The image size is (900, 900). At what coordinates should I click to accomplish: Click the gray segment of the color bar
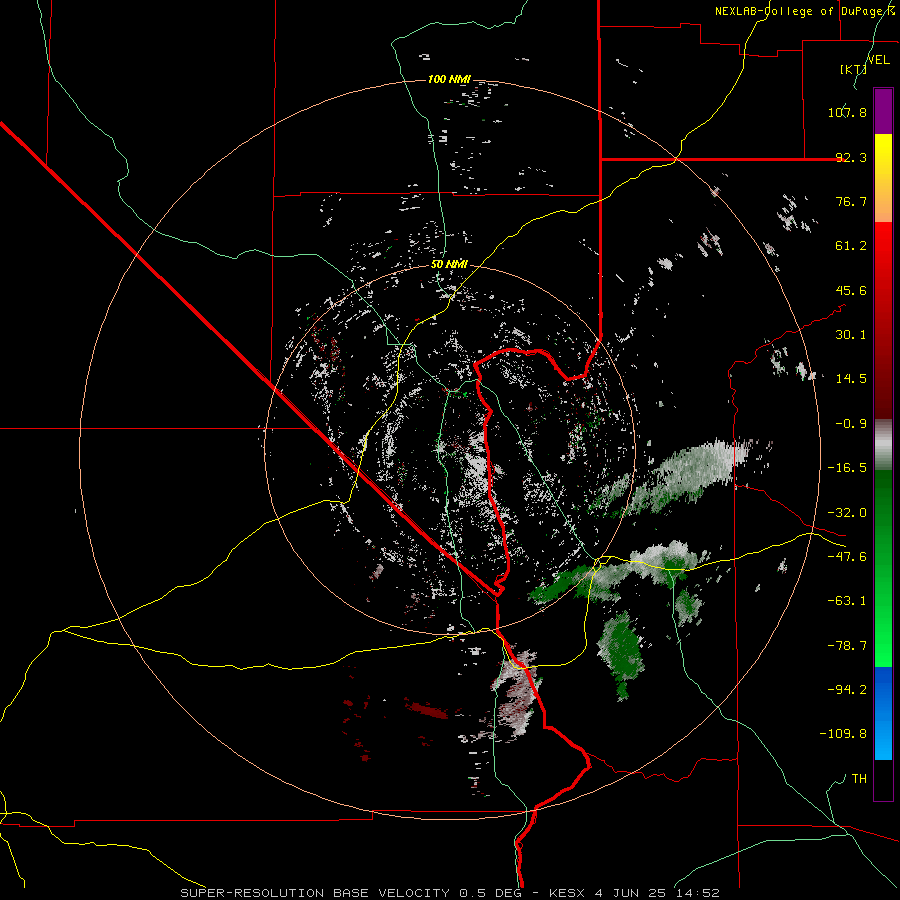(883, 445)
